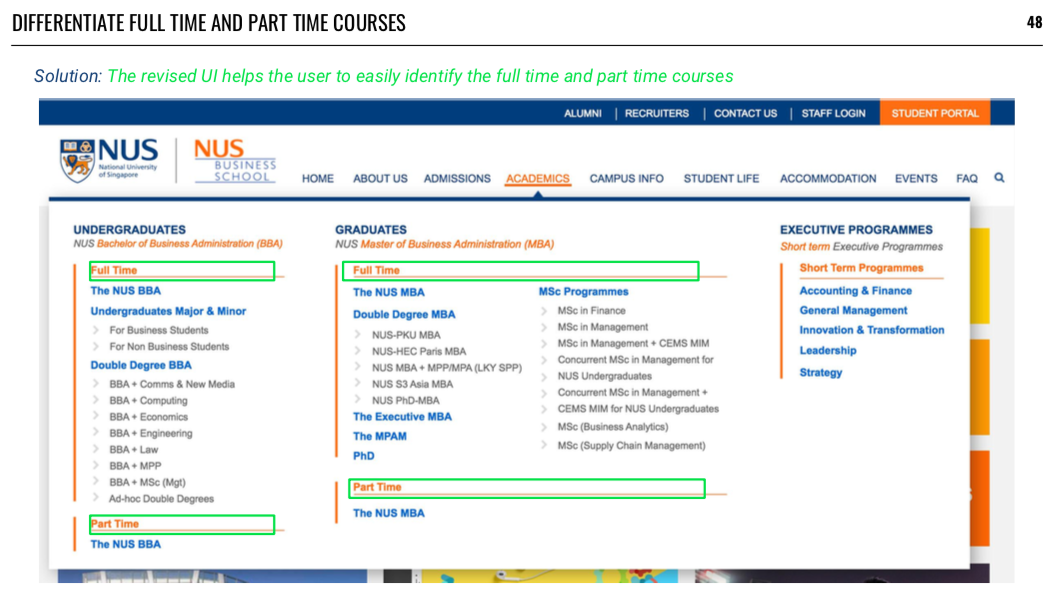Image resolution: width=1057 pixels, height=596 pixels.
Task: Open the STAFF LOGIN link
Action: tap(833, 113)
